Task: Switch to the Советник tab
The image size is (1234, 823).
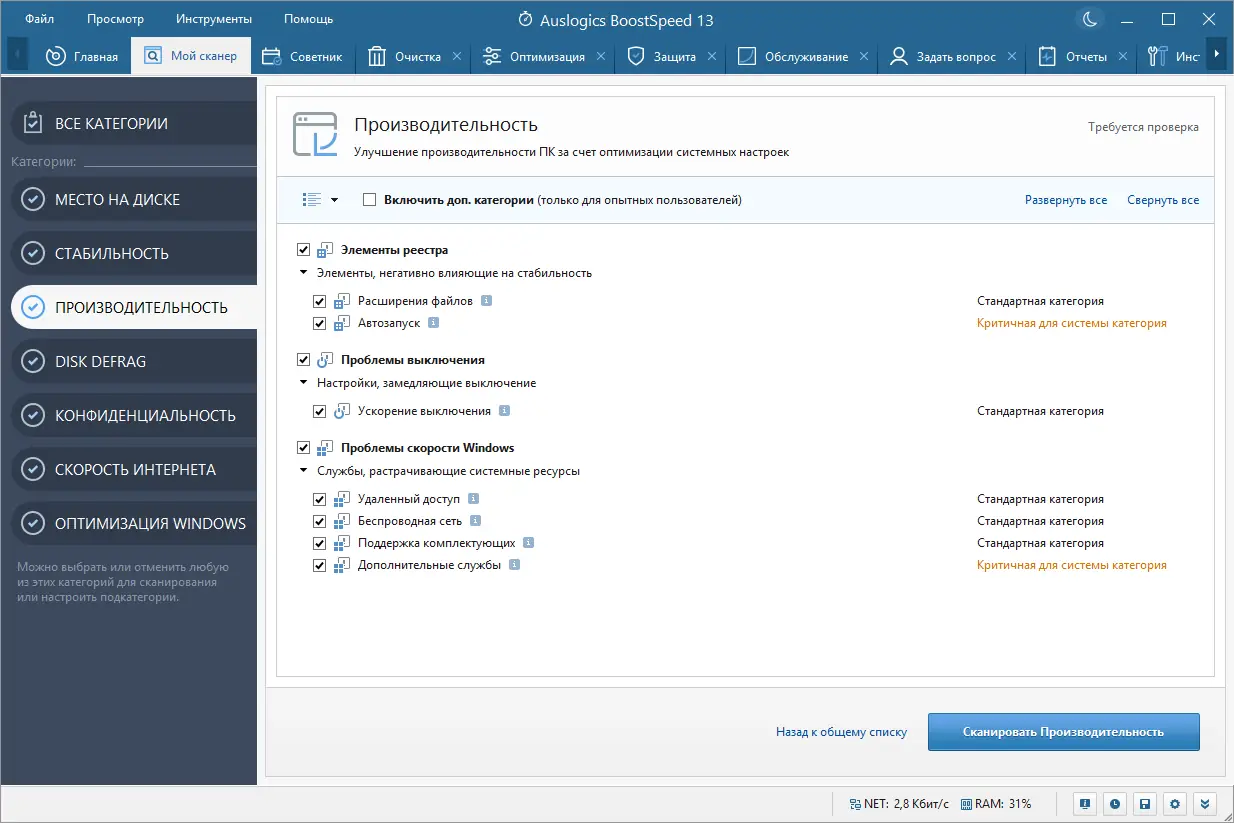Action: tap(304, 57)
